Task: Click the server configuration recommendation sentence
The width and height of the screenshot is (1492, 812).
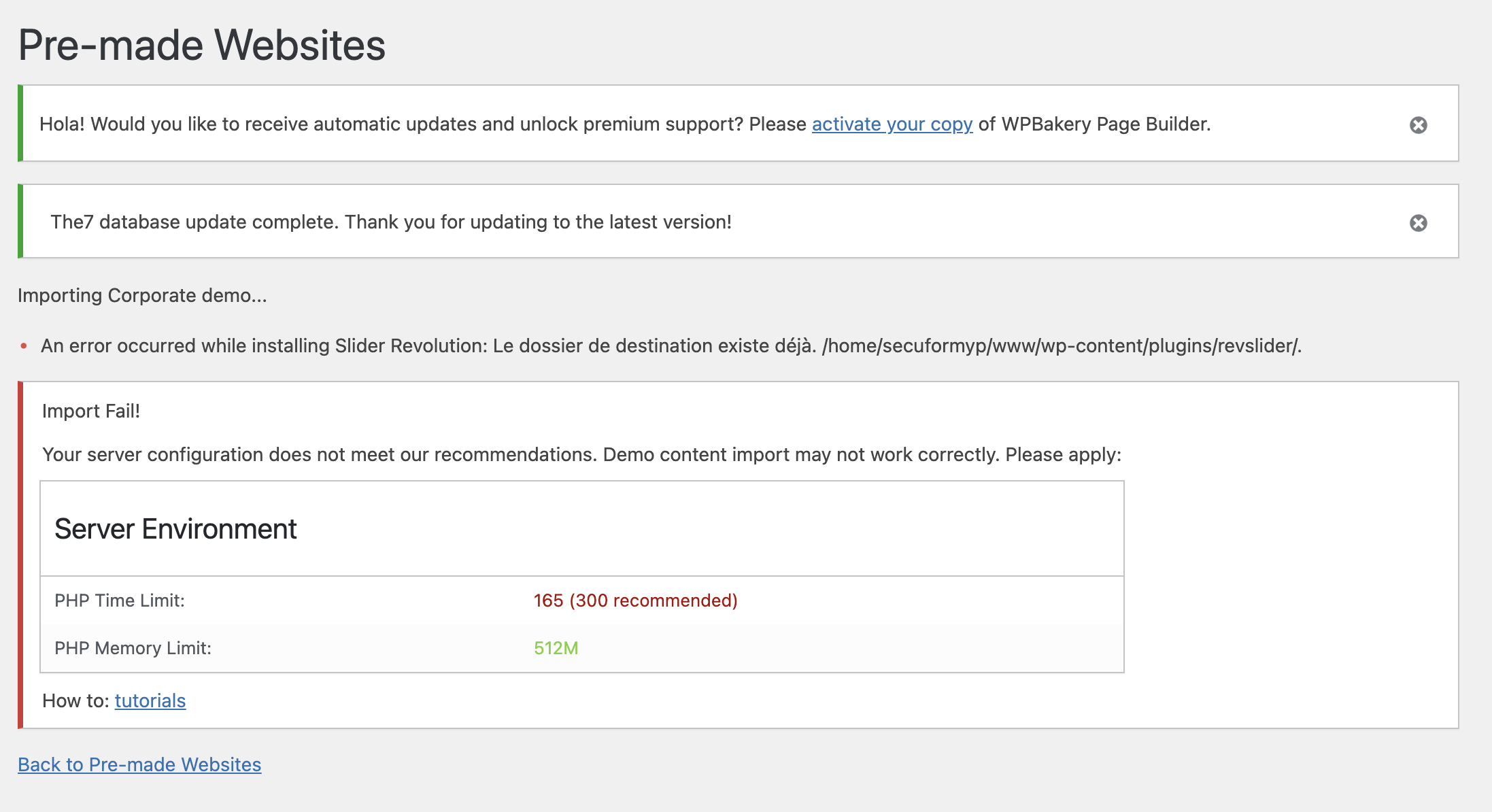Action: [x=581, y=454]
